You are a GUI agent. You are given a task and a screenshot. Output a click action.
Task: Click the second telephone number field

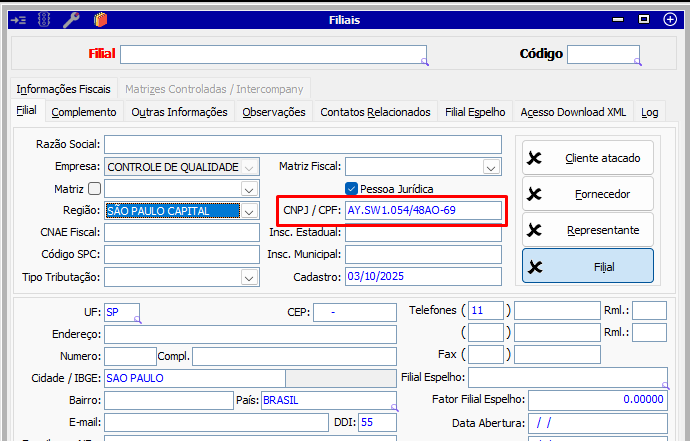557,333
